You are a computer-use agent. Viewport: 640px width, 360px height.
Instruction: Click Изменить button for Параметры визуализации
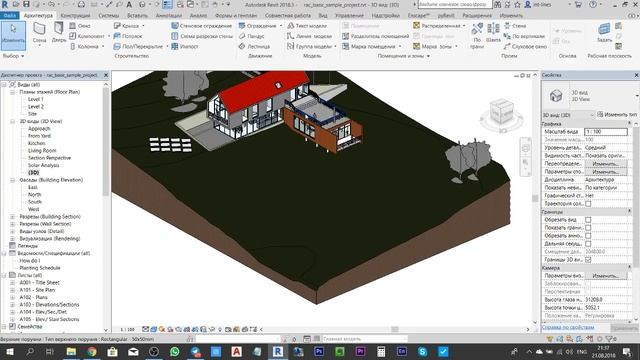point(606,276)
